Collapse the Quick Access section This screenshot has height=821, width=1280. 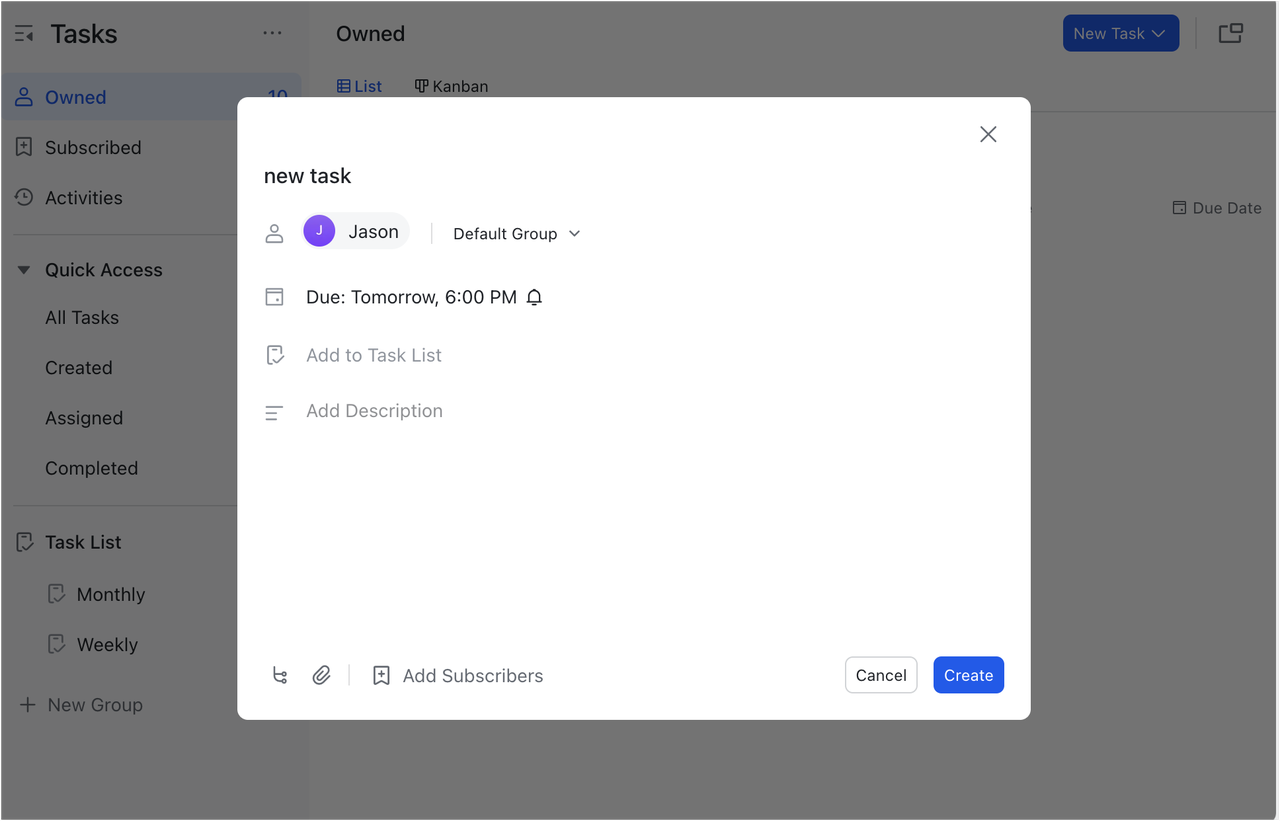(23, 269)
